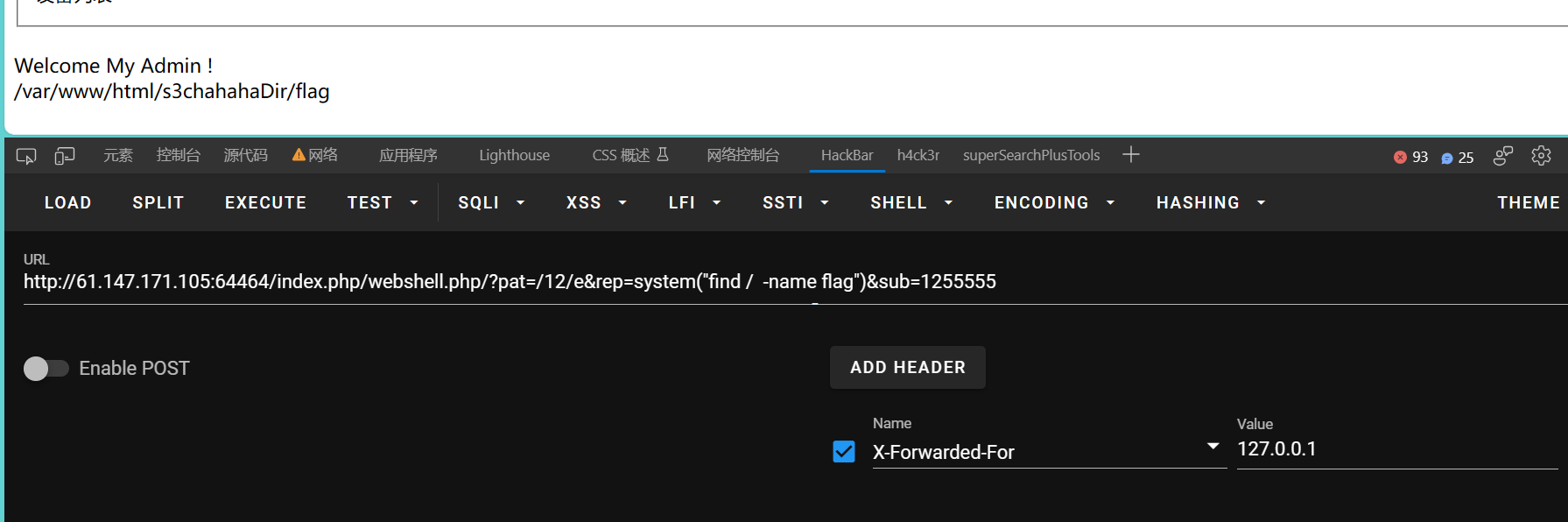Click the ADD HEADER button

click(x=908, y=368)
